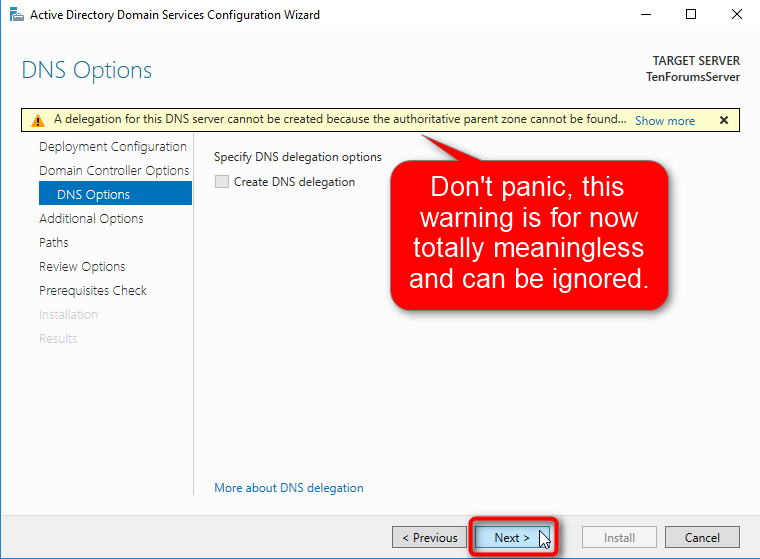Click the greyed Installation step
The image size is (760, 559).
point(68,315)
